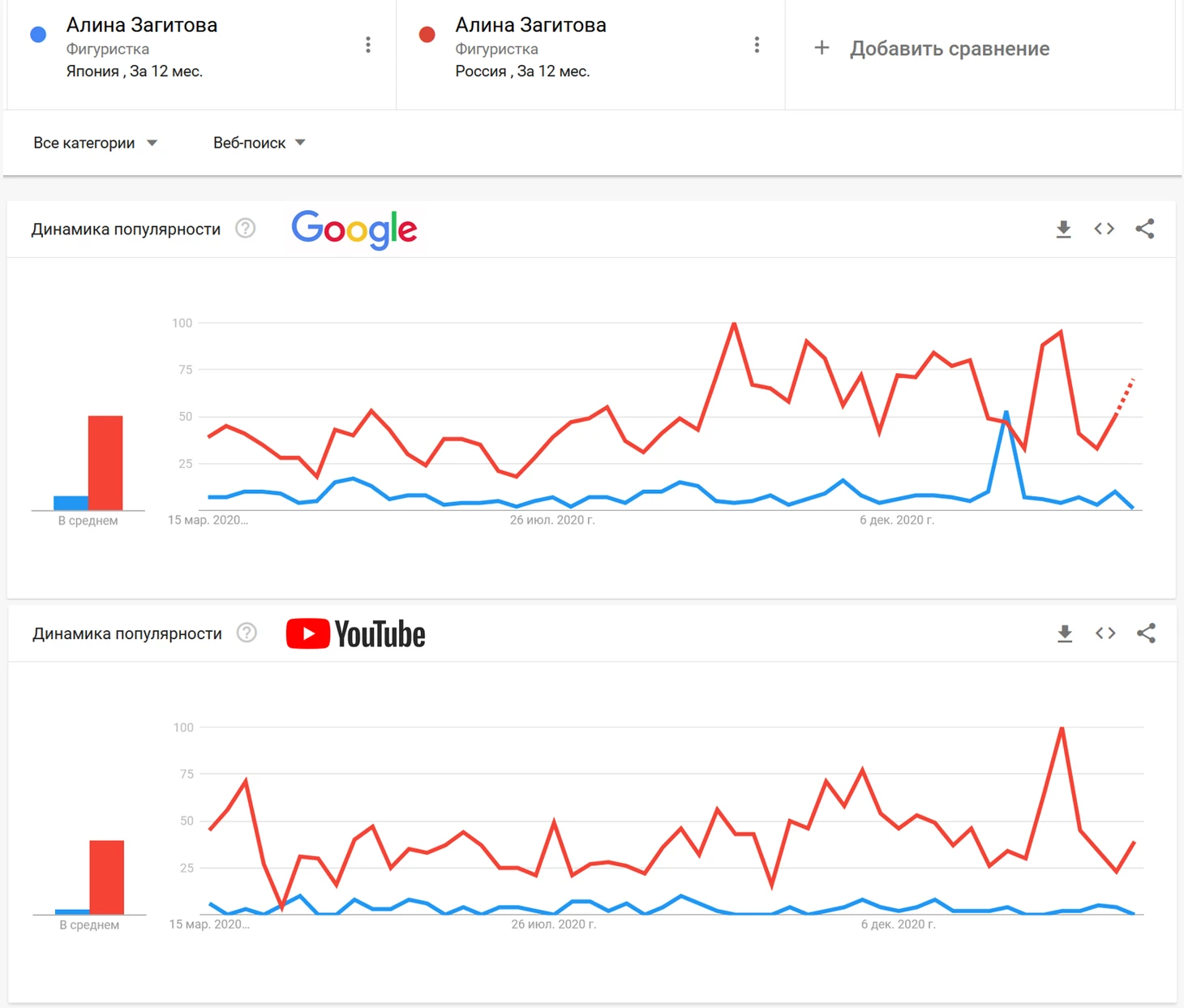Open embed code for YouTube chart

[1105, 633]
